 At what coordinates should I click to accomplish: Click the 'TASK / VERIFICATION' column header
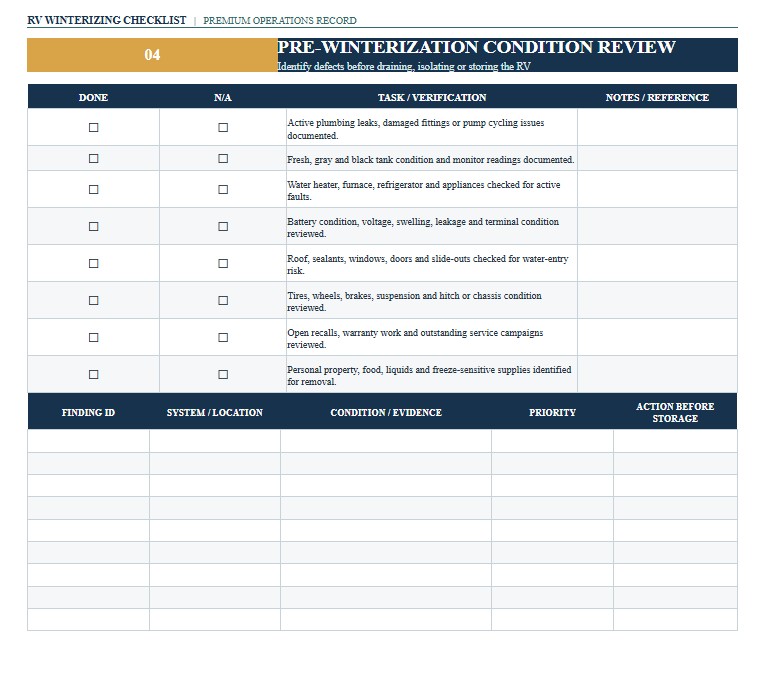[x=432, y=97]
